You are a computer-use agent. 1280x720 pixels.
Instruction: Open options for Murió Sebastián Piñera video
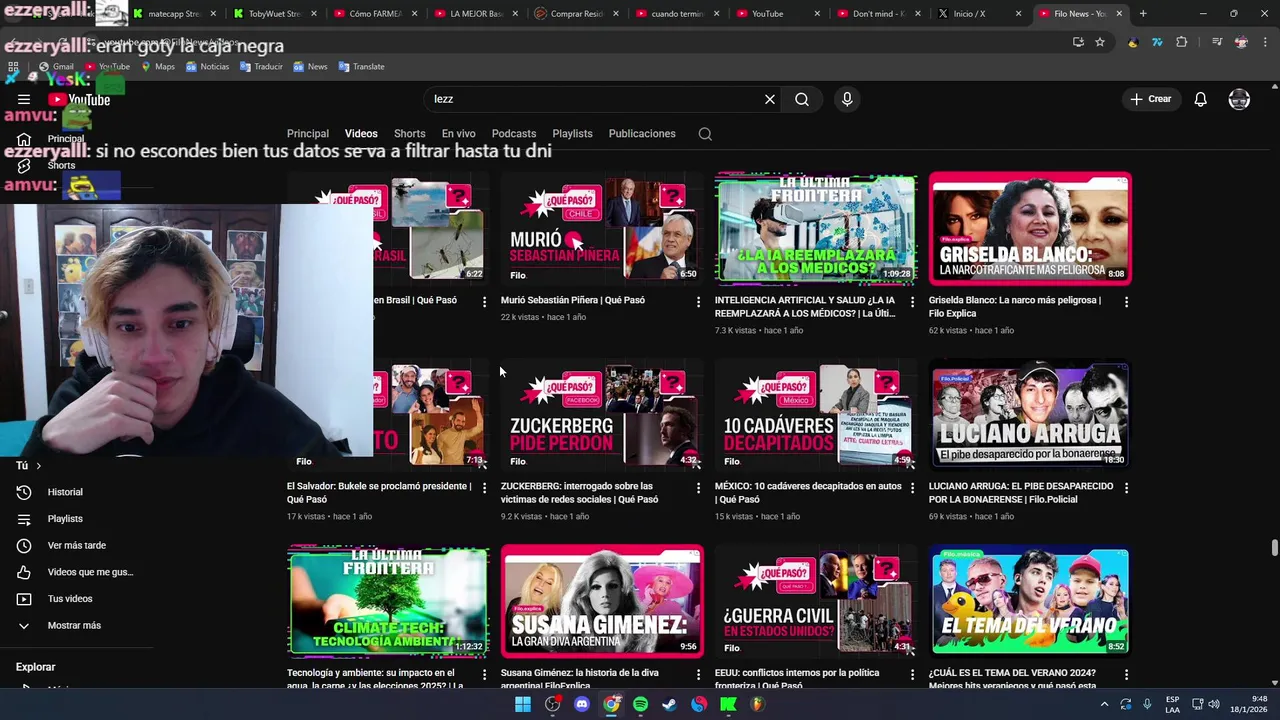698,301
